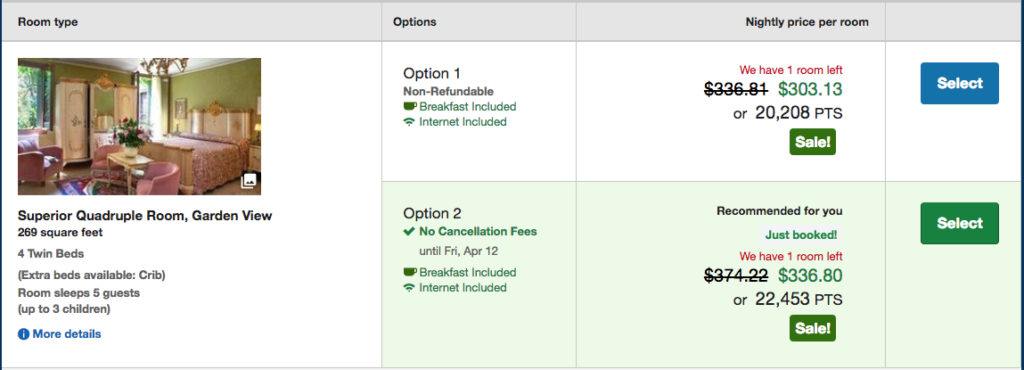
Task: Click the $336.80 discounted price
Action: pos(810,275)
